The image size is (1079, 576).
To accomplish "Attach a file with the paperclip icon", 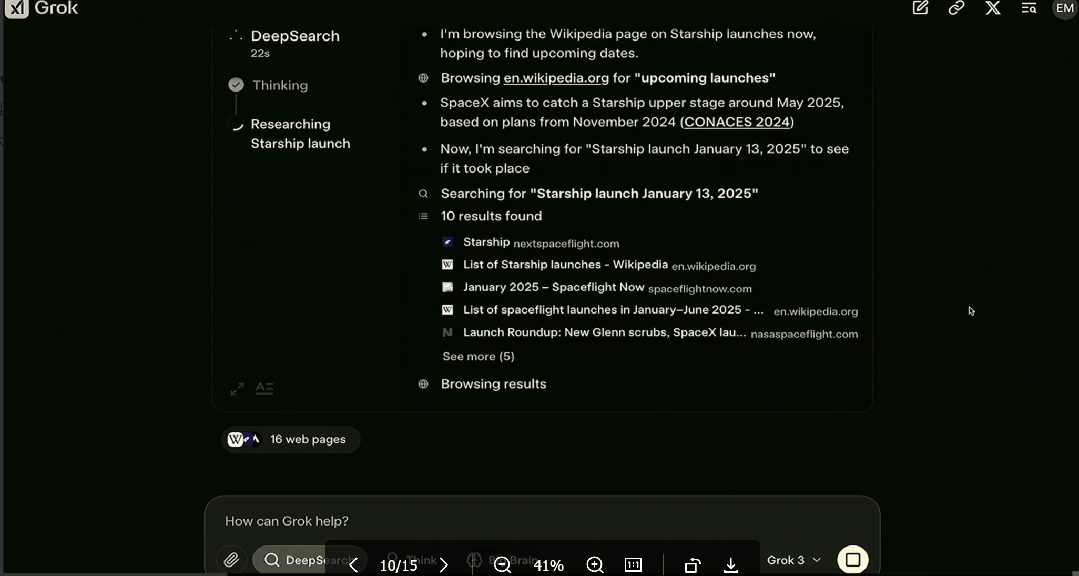I will click(231, 559).
